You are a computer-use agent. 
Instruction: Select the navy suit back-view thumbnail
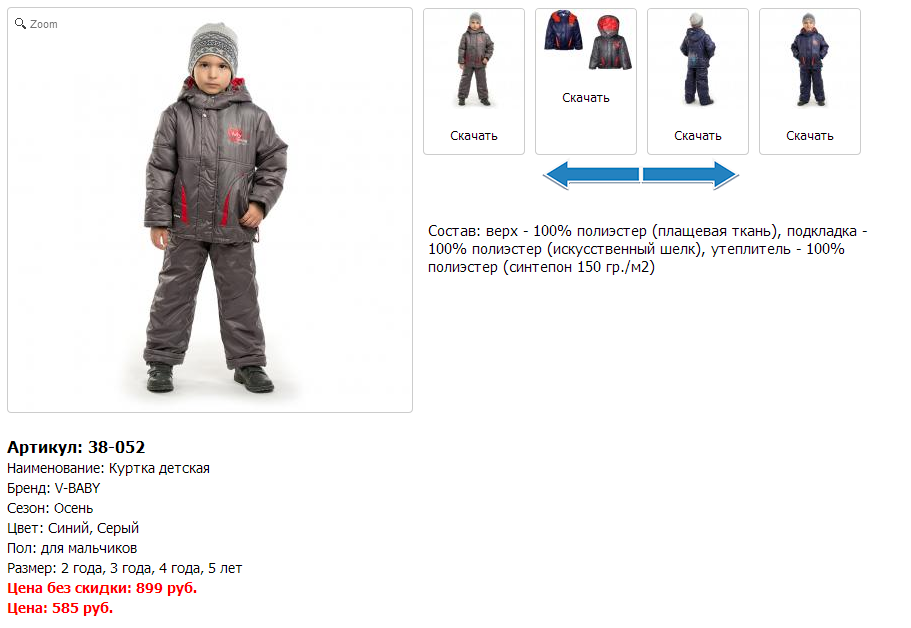coord(697,59)
